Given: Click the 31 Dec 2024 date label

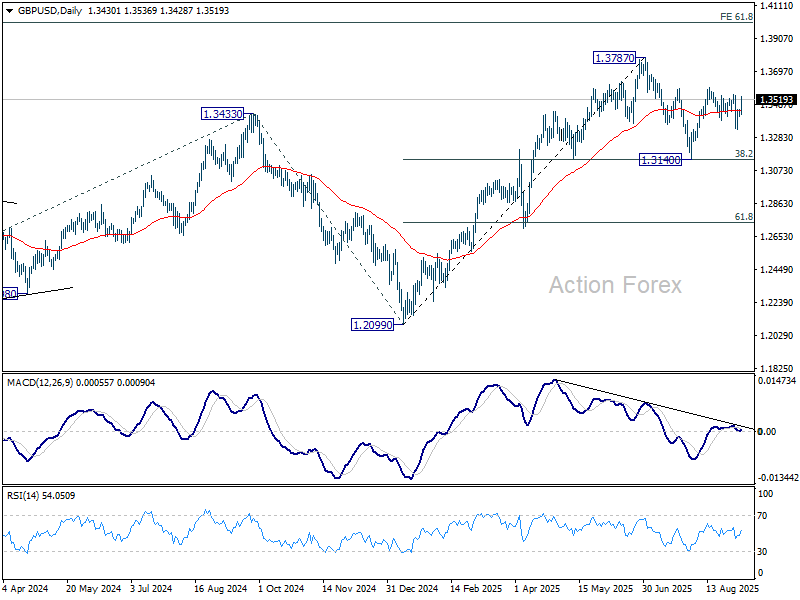Looking at the screenshot, I should pyautogui.click(x=412, y=589).
